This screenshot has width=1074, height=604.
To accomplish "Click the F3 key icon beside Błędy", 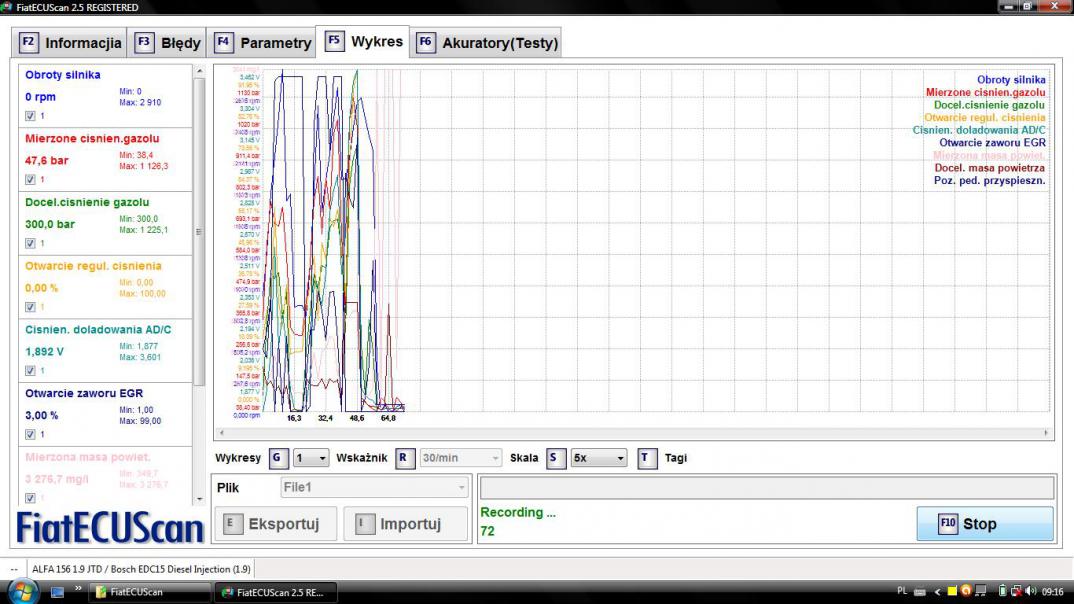I will [x=144, y=43].
